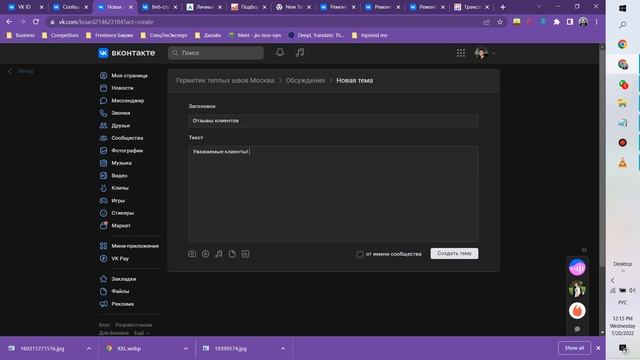The height and width of the screenshot is (360, 640).
Task: Expand options for XXL.webp download
Action: pyautogui.click(x=186, y=349)
